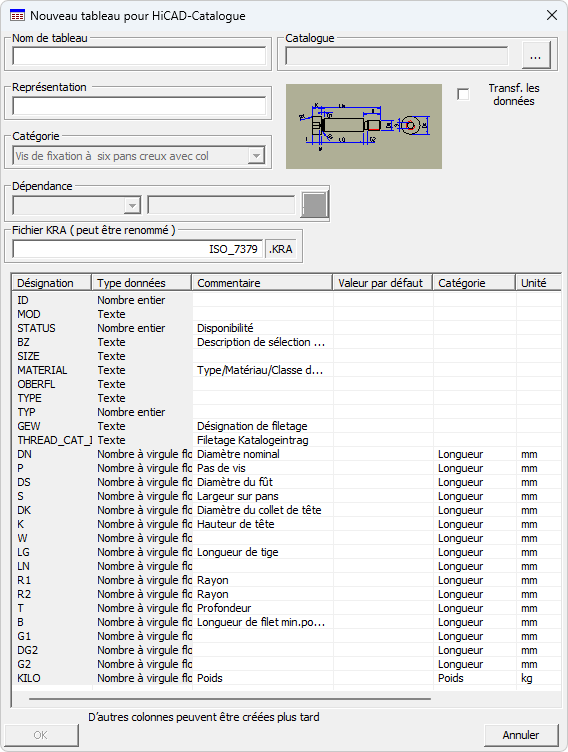Open the Catégorie dropdown arrow

[256, 156]
